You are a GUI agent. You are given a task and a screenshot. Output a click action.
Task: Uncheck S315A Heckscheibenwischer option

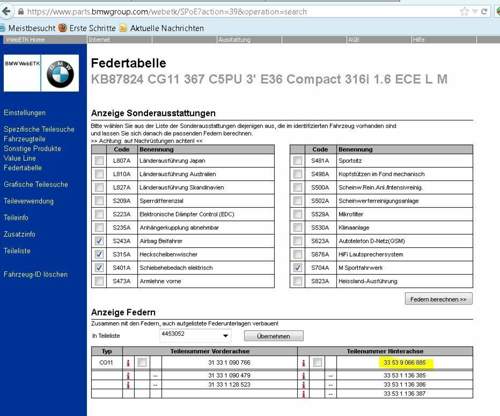tap(99, 254)
